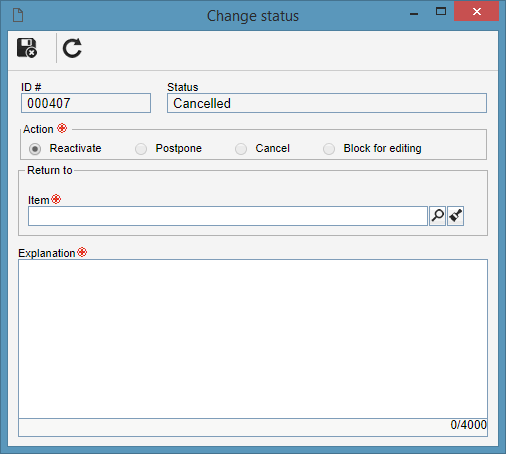Screen dimensions: 506x454
Task: Click the 0/4000 character counter bar
Action: click(x=253, y=427)
